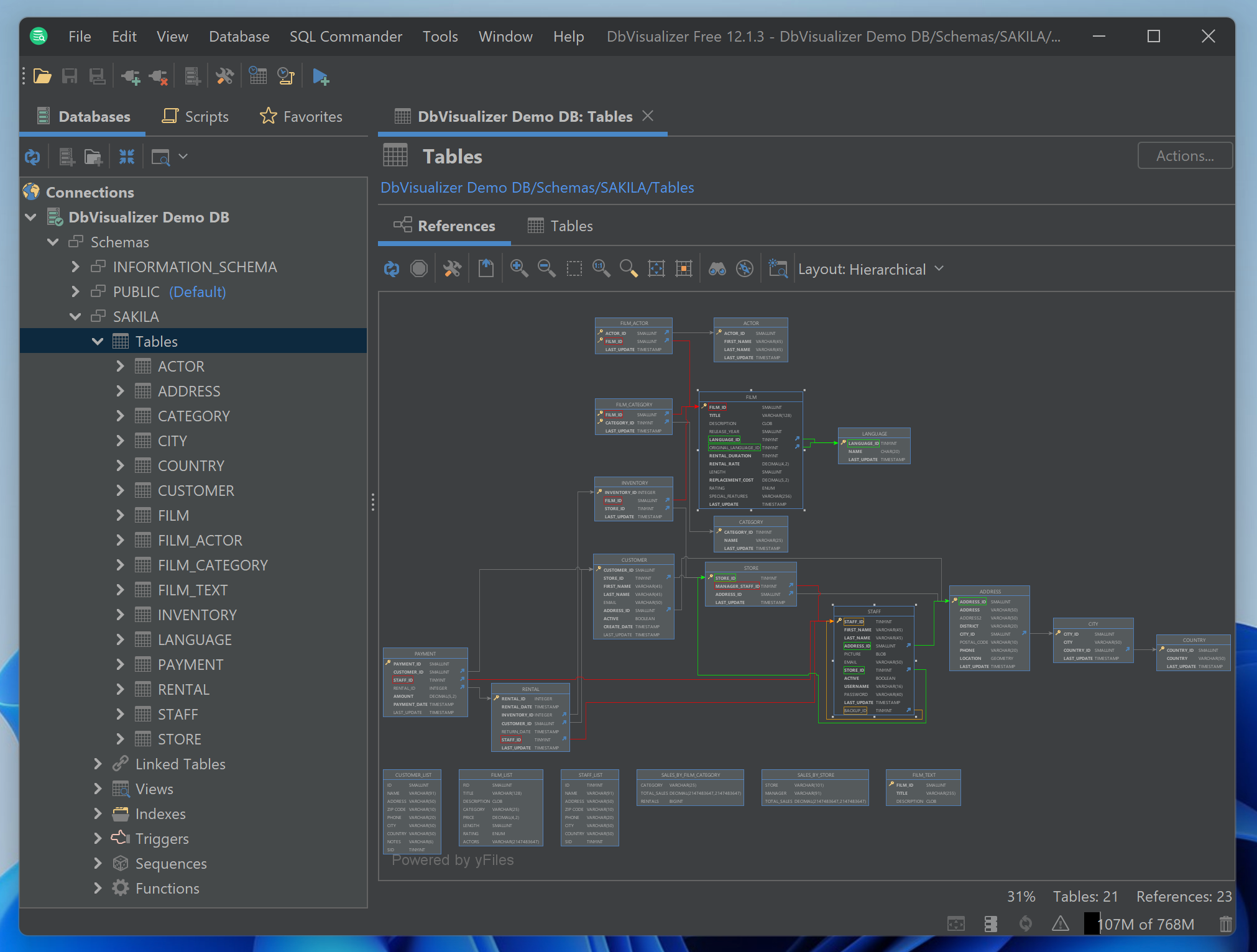The height and width of the screenshot is (952, 1257).
Task: Toggle fit graph to window
Action: point(656,268)
